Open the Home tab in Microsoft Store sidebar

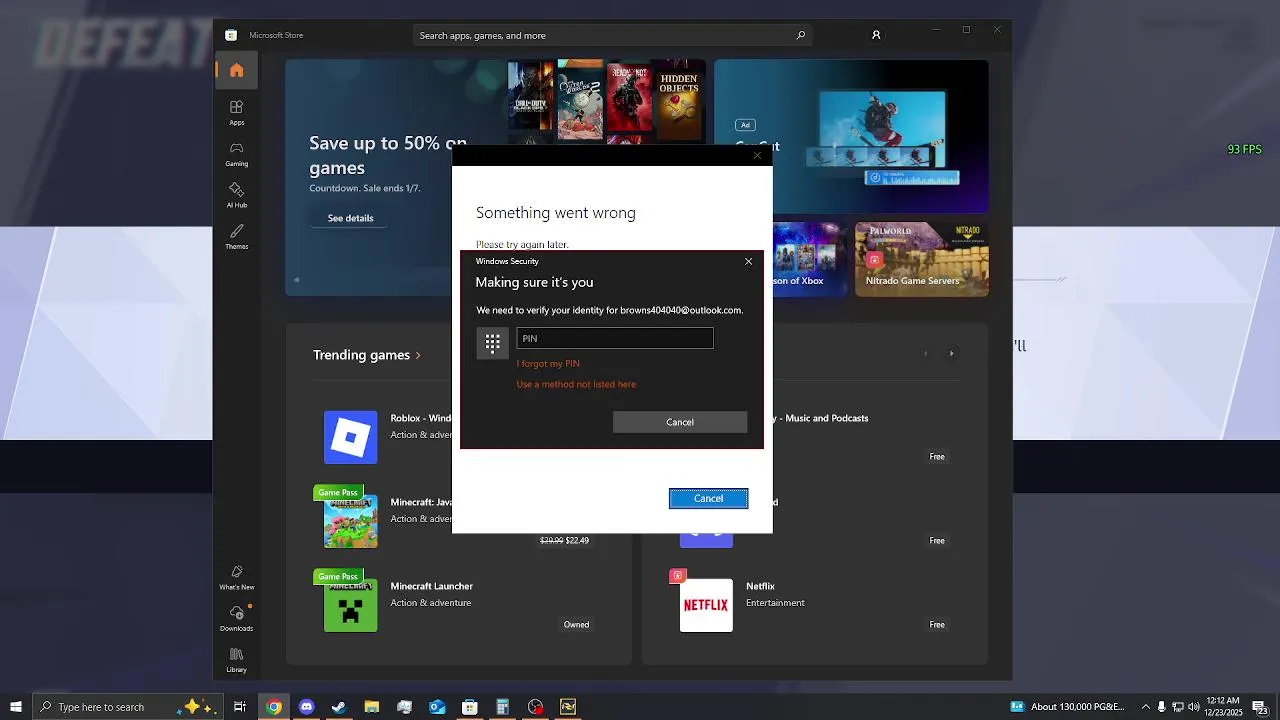pos(236,70)
